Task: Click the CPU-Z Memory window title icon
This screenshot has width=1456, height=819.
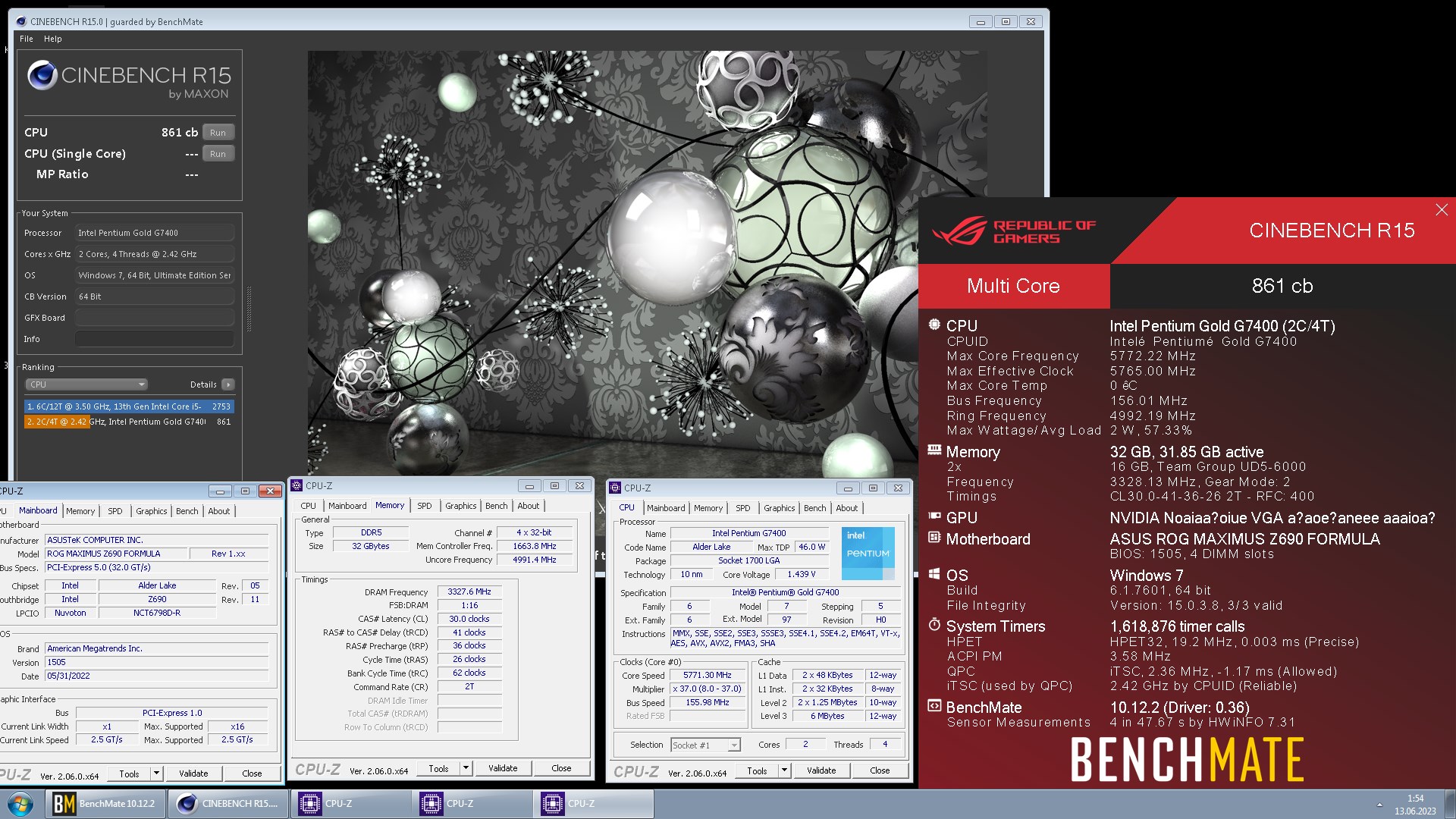Action: pyautogui.click(x=297, y=486)
